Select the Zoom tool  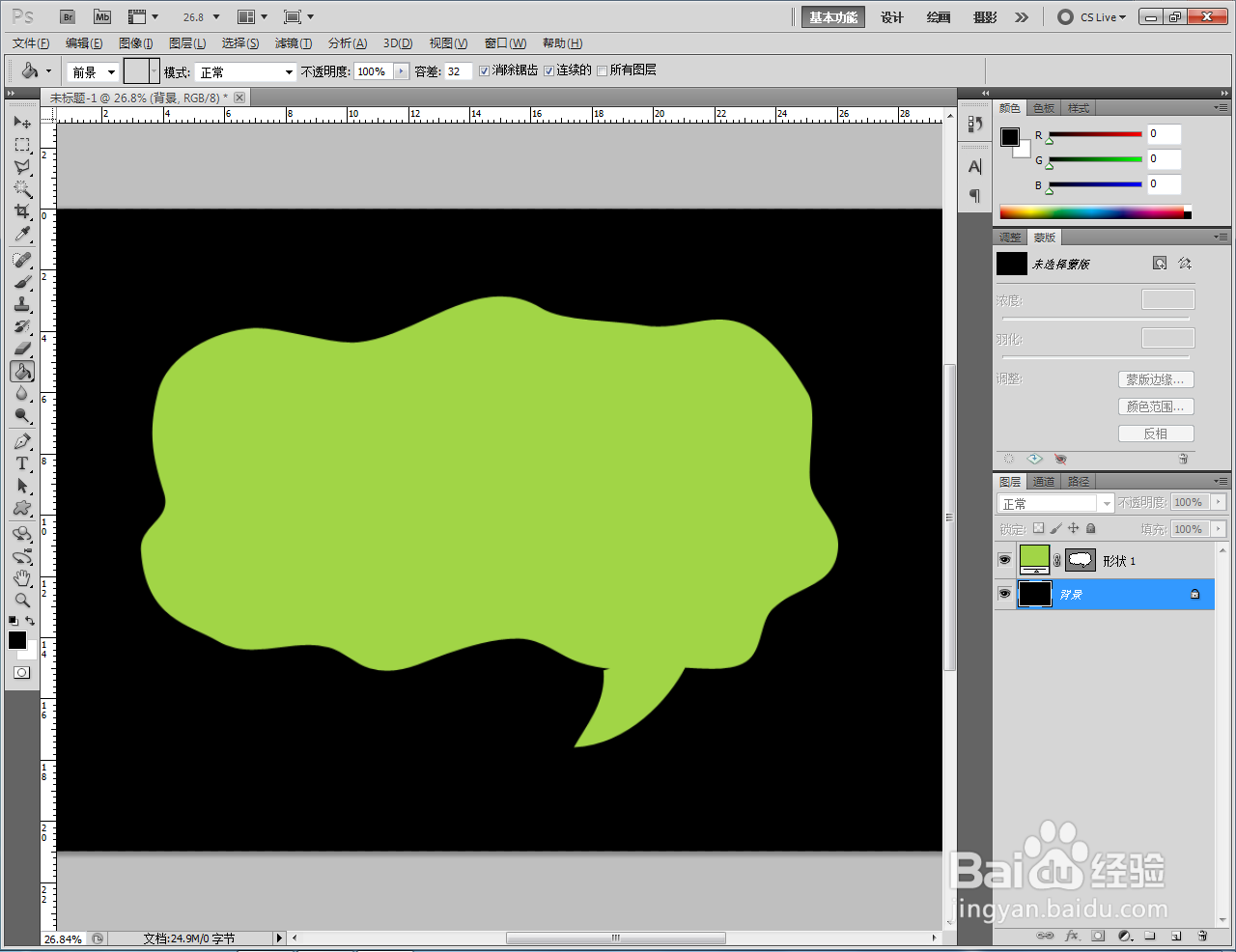[x=22, y=601]
